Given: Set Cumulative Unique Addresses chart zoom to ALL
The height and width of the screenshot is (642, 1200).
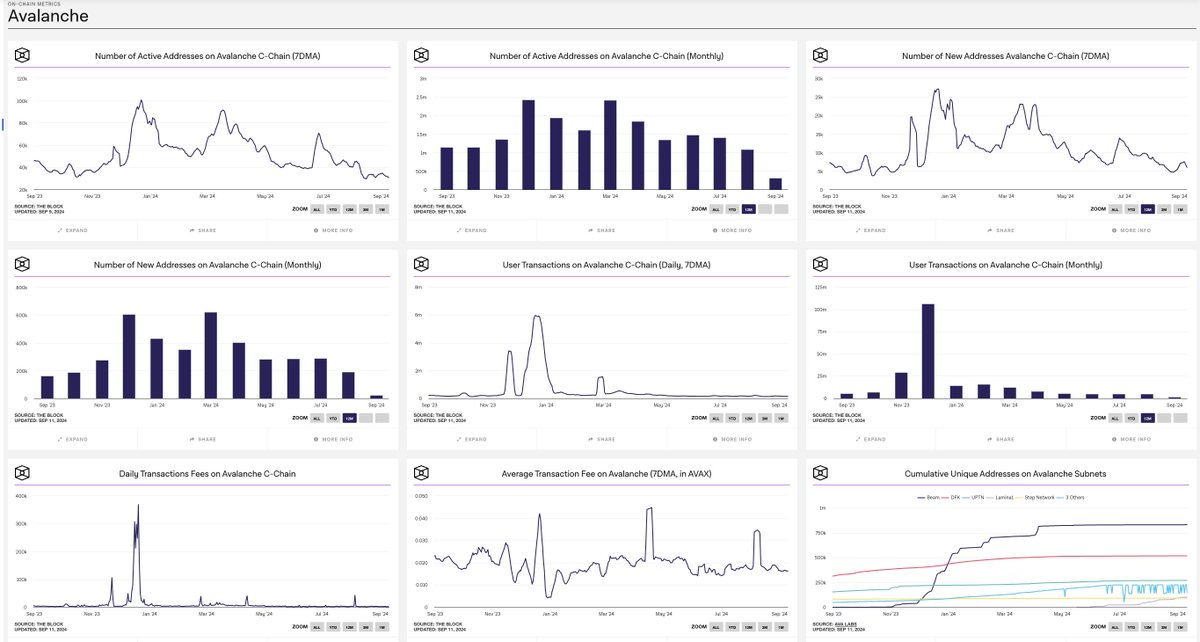Looking at the screenshot, I should click(1113, 627).
